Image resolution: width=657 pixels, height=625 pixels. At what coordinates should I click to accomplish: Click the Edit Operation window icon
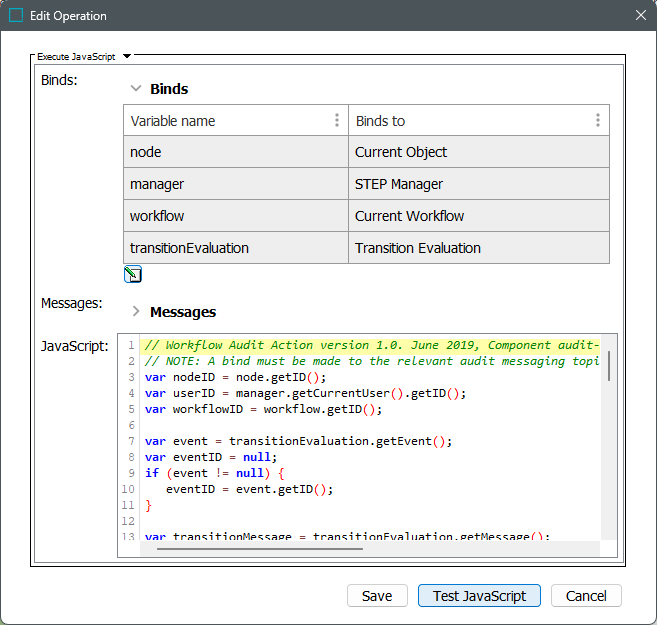17,15
